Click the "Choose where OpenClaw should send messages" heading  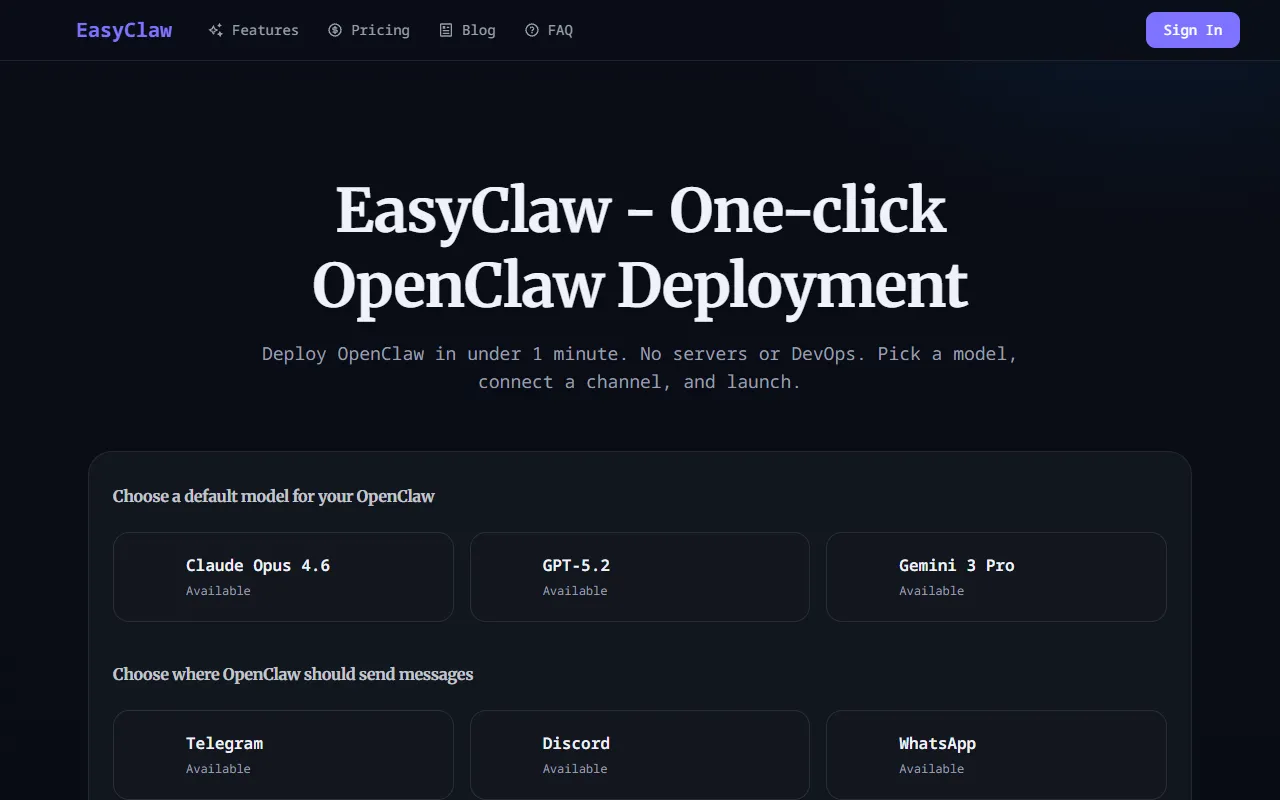(293, 674)
